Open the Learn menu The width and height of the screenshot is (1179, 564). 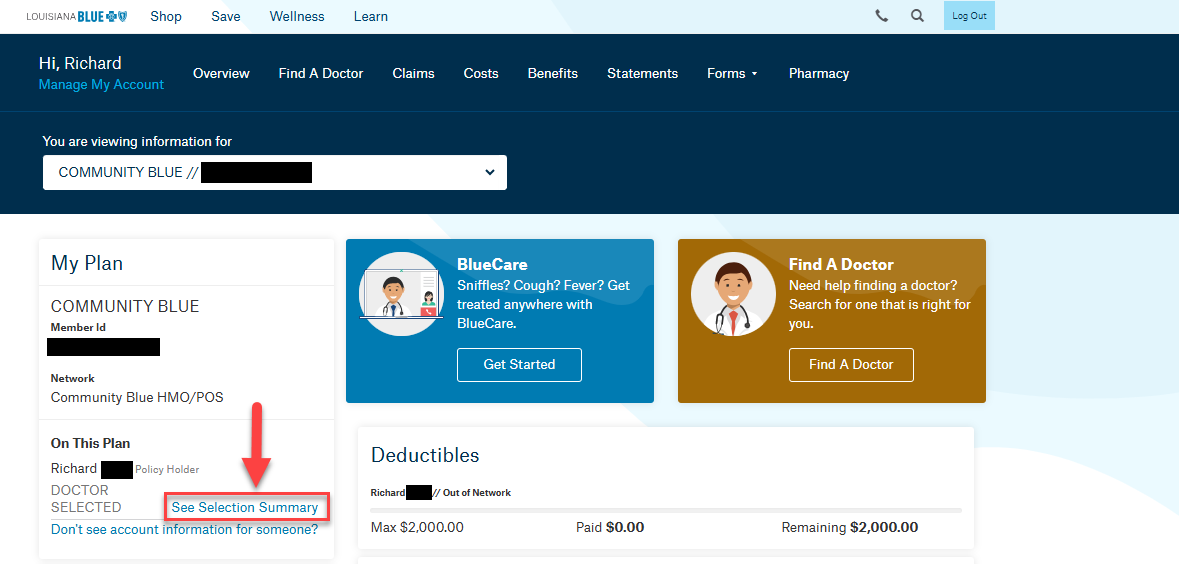coord(371,16)
